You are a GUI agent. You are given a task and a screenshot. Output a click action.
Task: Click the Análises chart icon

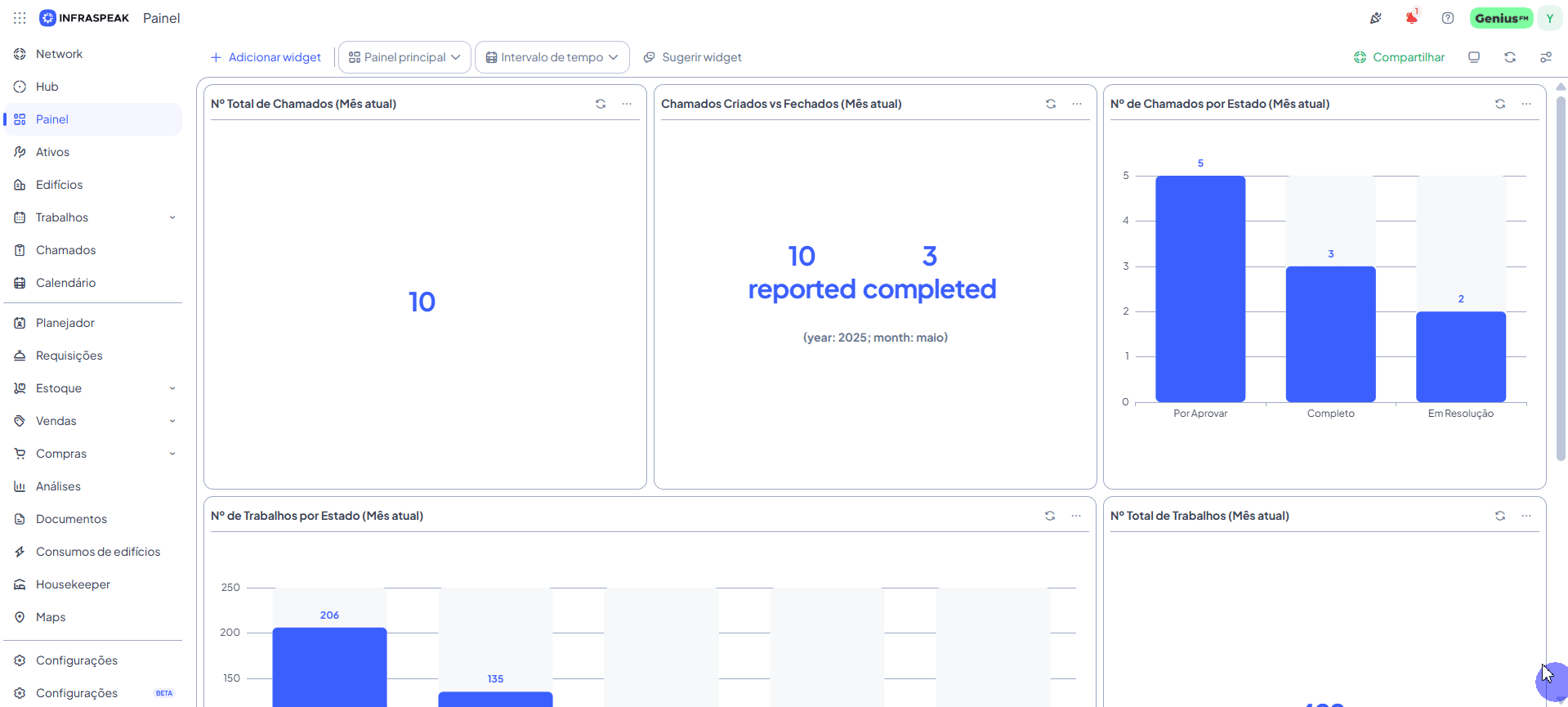20,486
